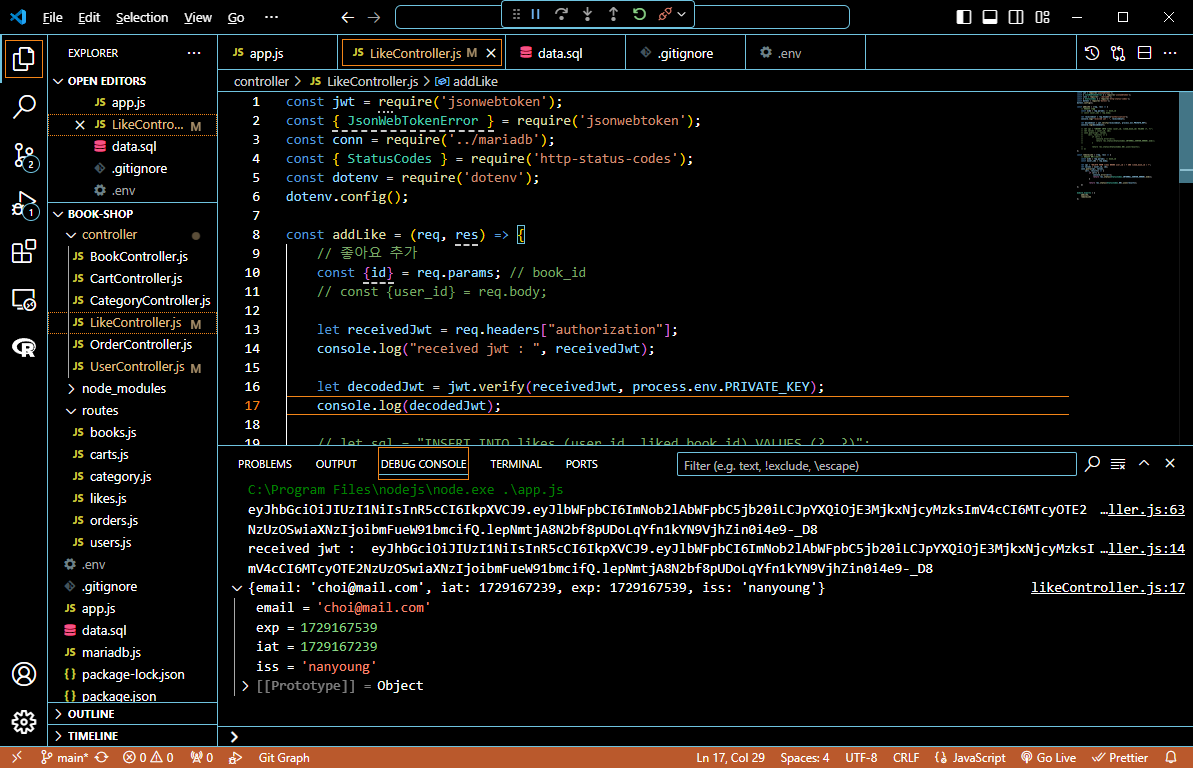Pause the debugger from debug toolbar
1193x768 pixels.
point(536,14)
